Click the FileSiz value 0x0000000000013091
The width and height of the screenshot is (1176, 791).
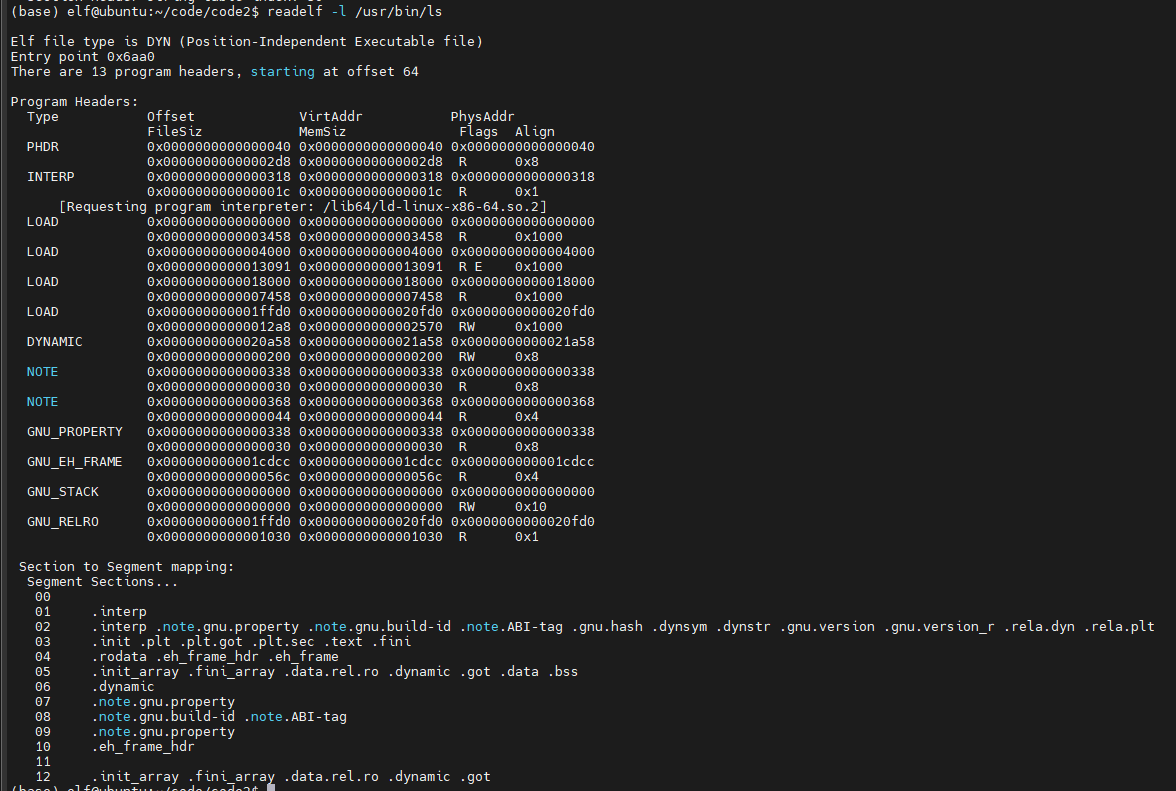[219, 267]
